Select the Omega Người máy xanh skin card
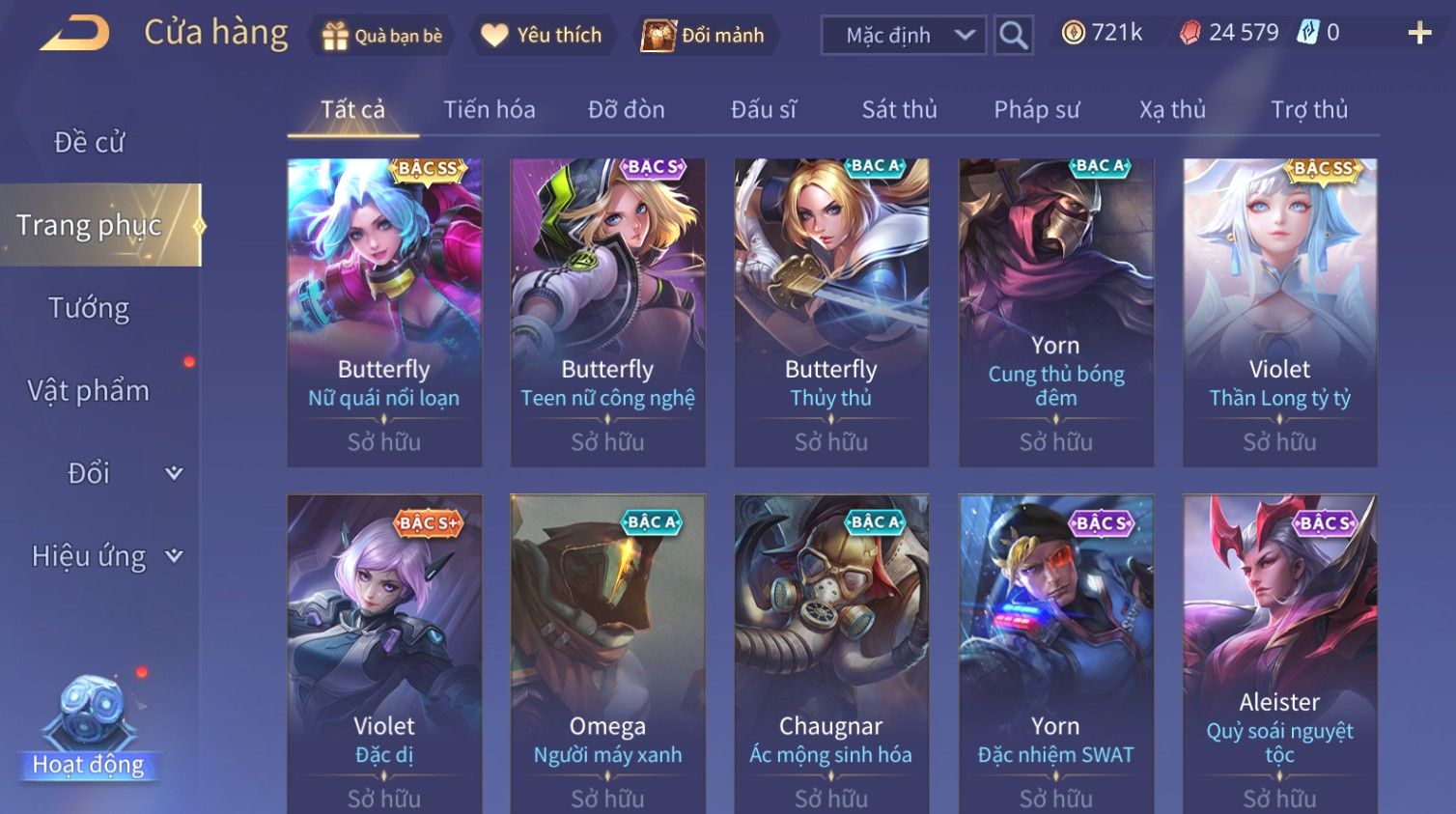 point(608,654)
